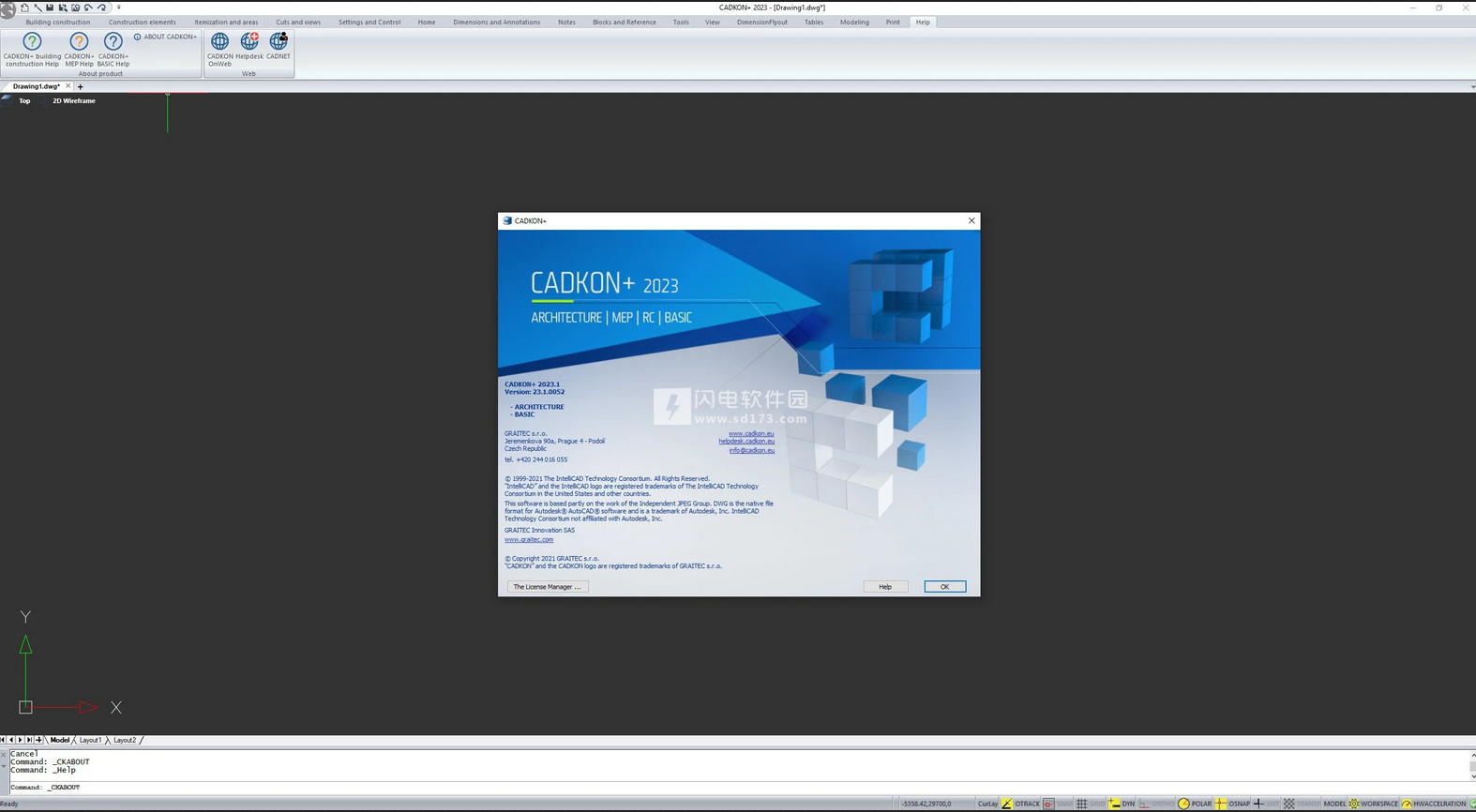Viewport: 1476px width, 812px height.
Task: Expand the quick access toolbar customize arrow
Action: [x=119, y=8]
